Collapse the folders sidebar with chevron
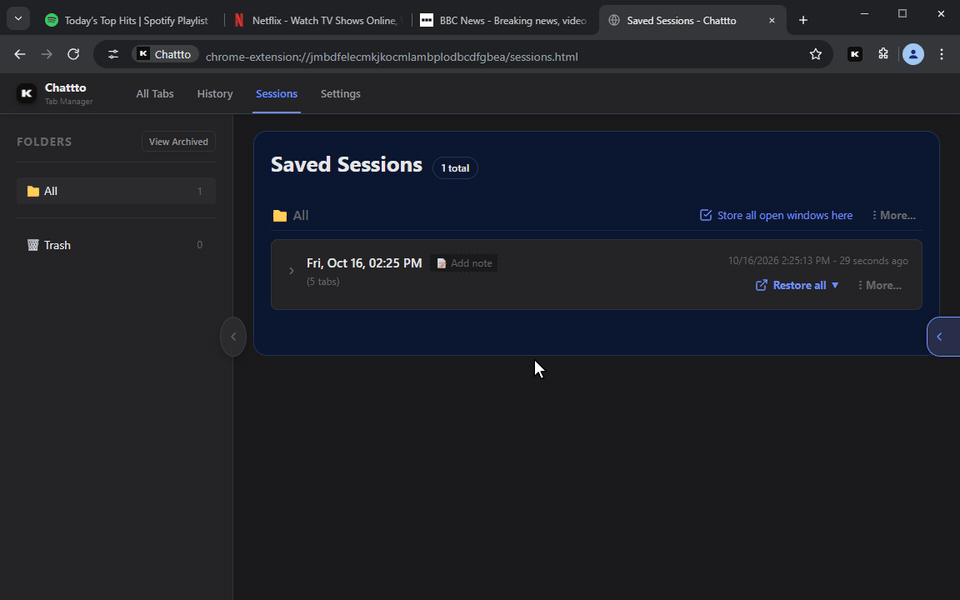960x600 pixels. 233,337
